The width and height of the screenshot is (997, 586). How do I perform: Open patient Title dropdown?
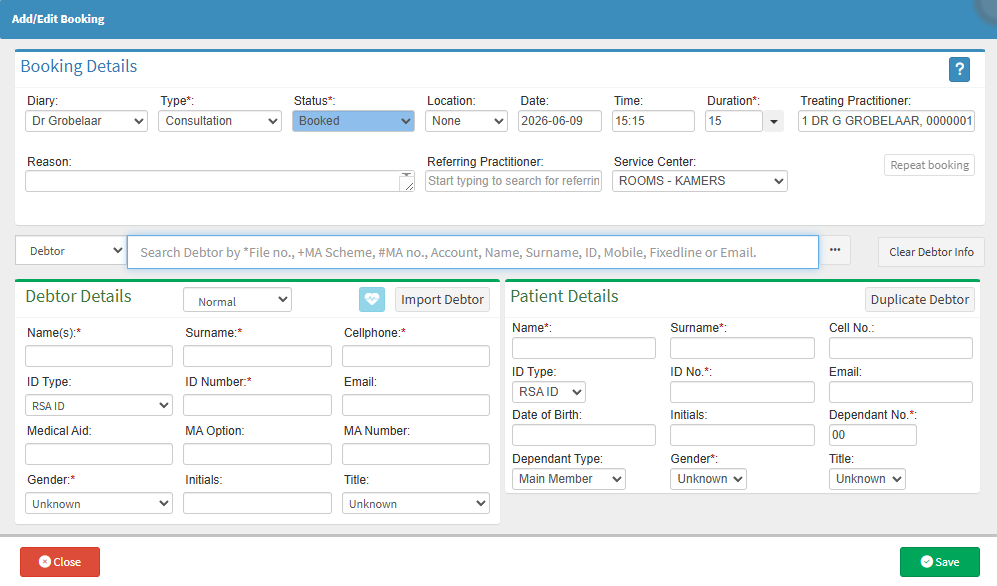867,479
